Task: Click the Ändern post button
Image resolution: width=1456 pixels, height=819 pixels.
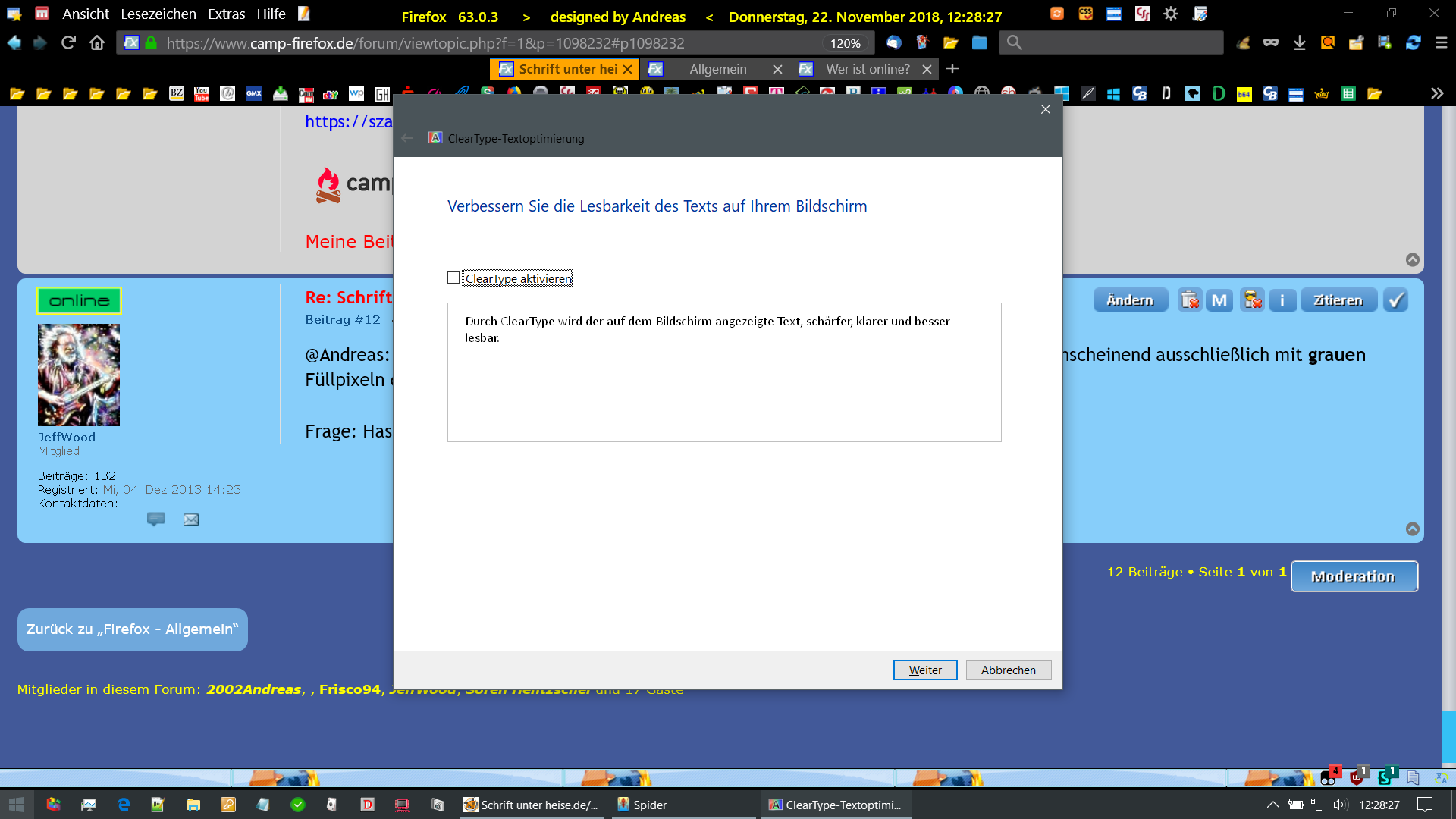Action: coord(1130,300)
